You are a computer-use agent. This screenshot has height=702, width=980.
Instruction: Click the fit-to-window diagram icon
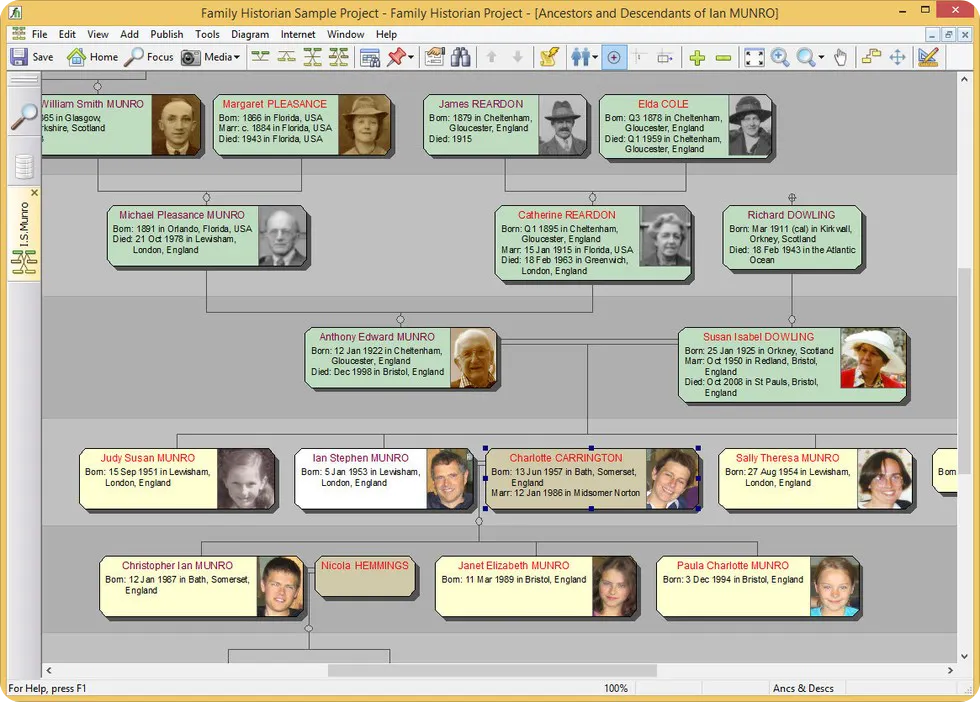(x=753, y=57)
